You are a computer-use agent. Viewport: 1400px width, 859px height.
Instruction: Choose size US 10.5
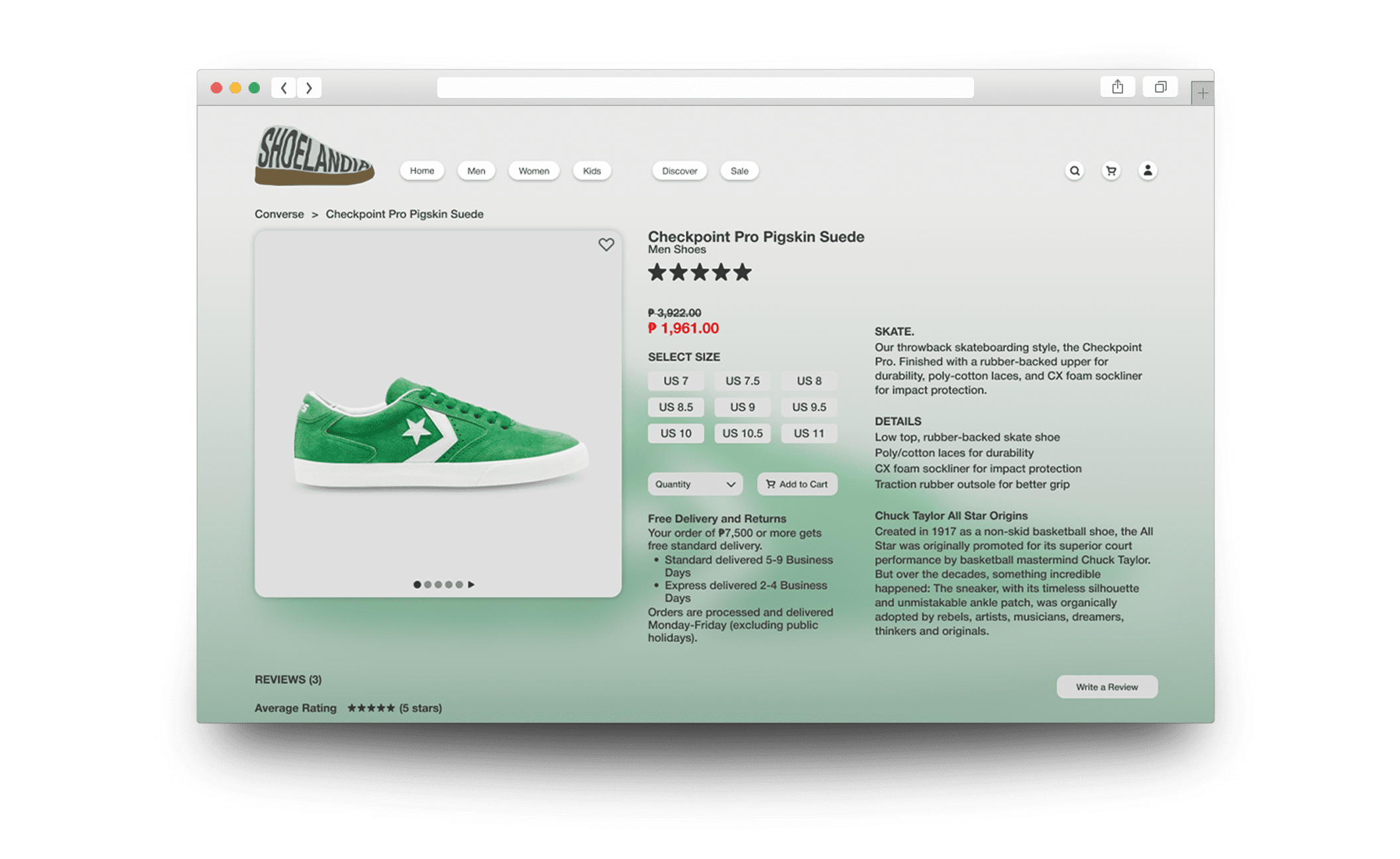[742, 433]
